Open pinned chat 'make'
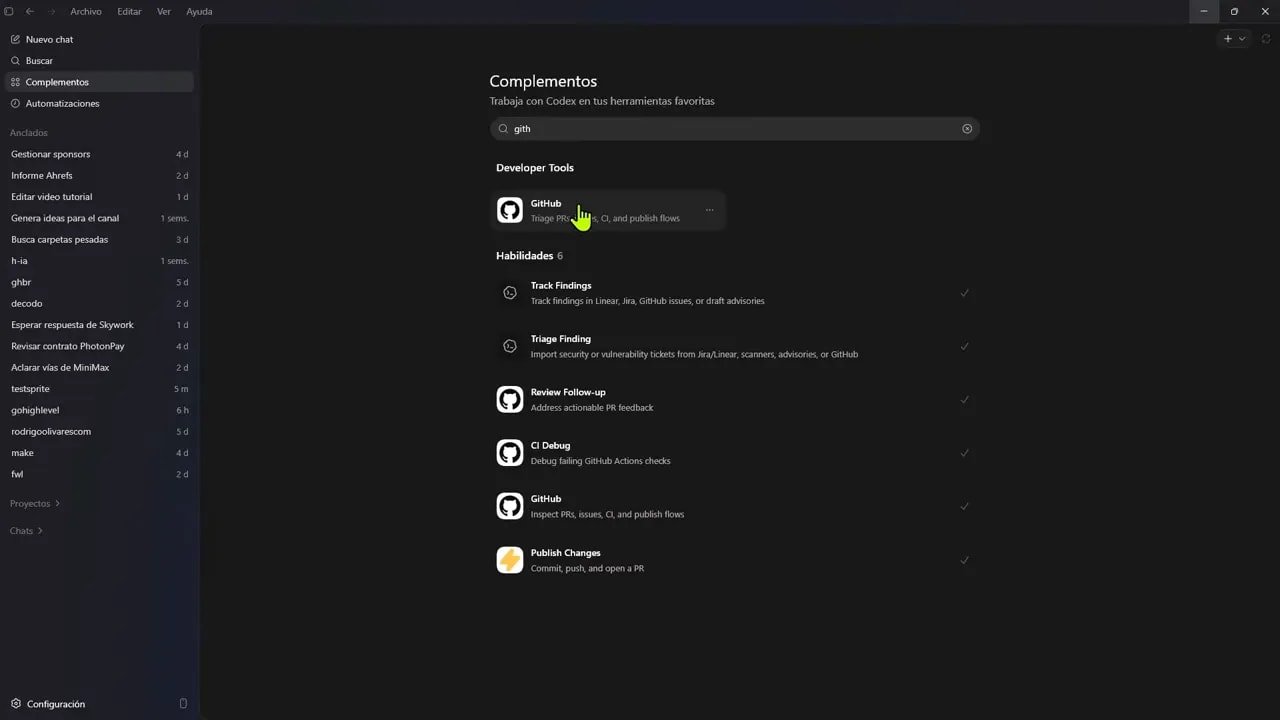The image size is (1280, 720). click(99, 453)
